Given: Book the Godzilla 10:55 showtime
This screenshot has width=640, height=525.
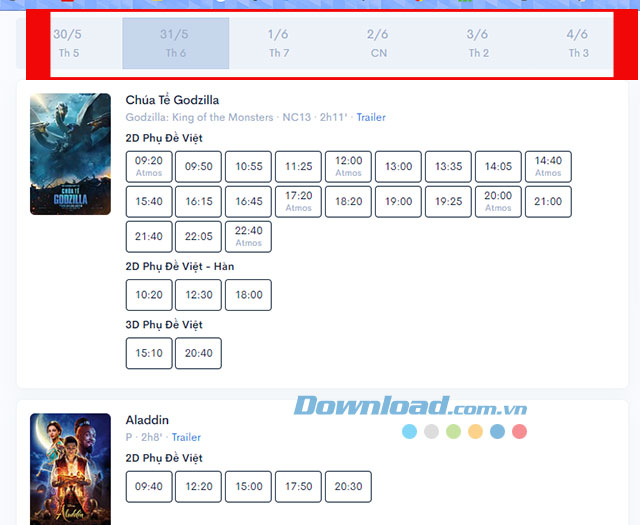Looking at the screenshot, I should point(248,167).
